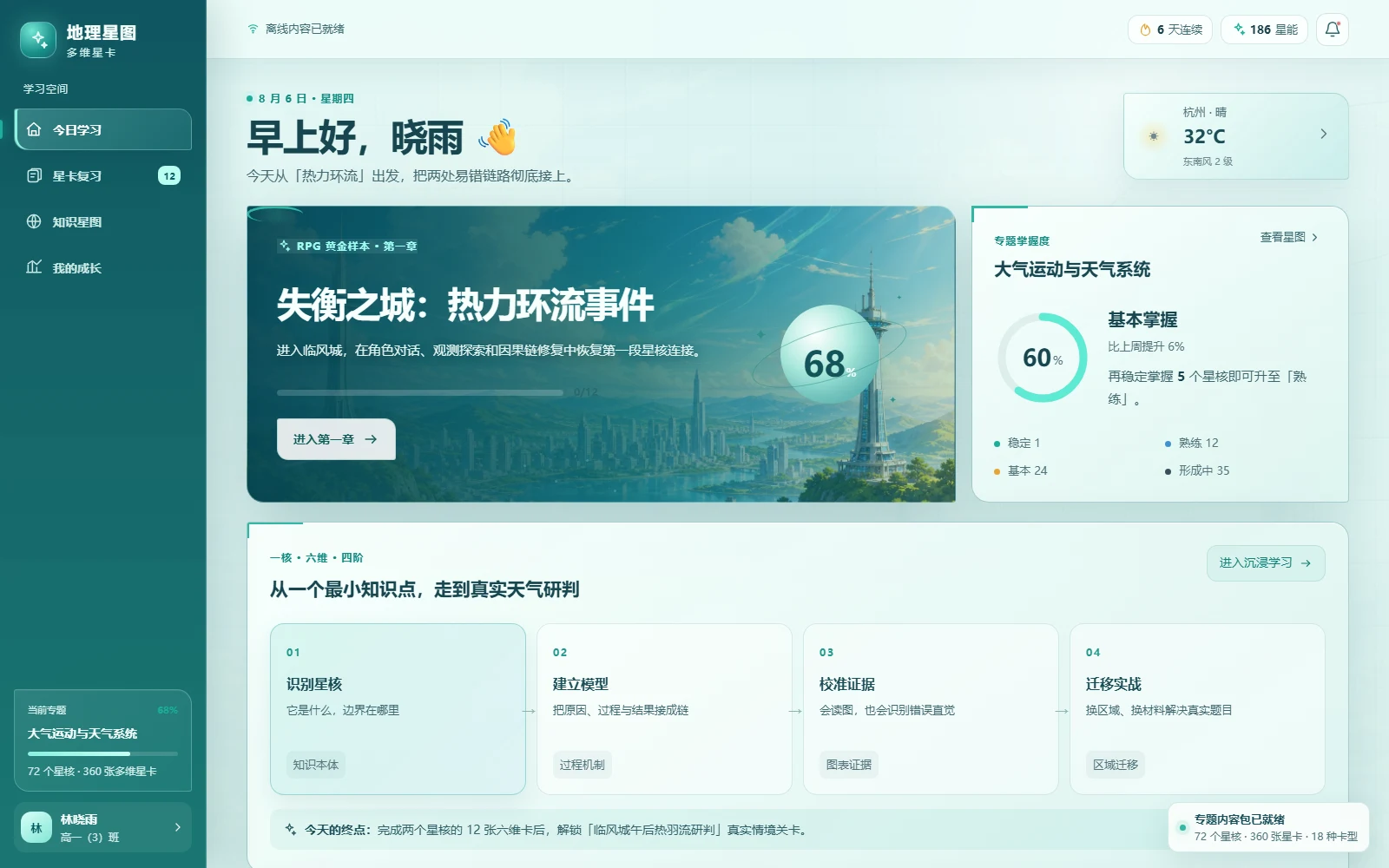1389x868 pixels.
Task: Select the 02 建立模型 step card
Action: click(664, 709)
